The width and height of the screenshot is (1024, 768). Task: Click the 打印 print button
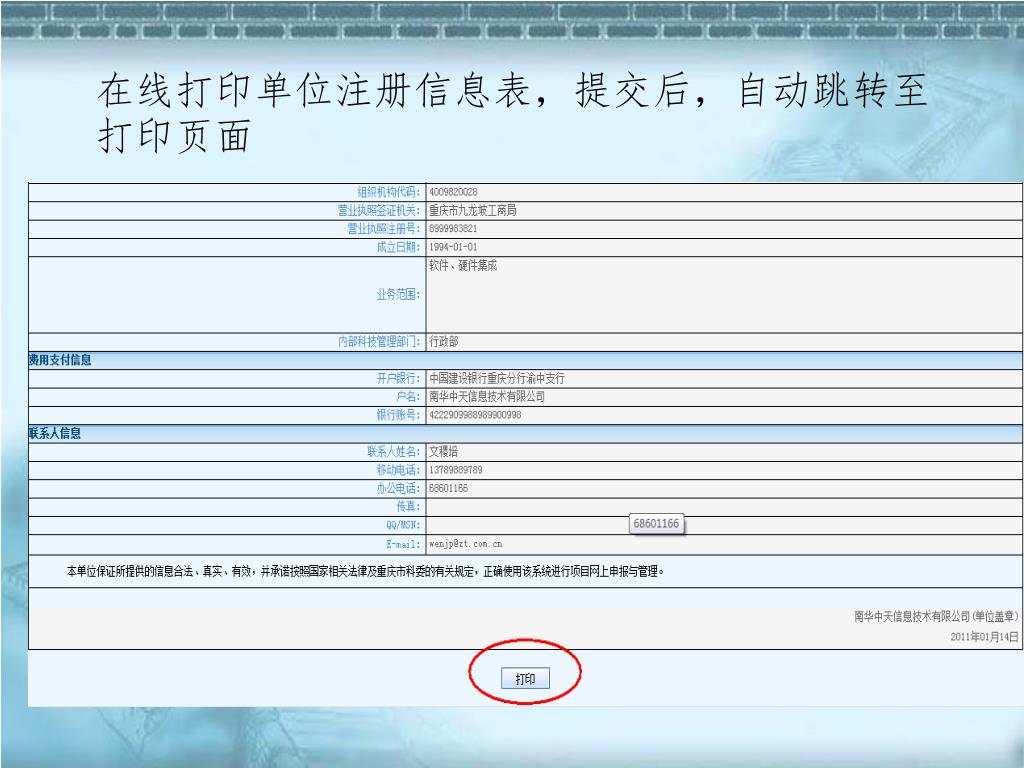click(x=525, y=679)
